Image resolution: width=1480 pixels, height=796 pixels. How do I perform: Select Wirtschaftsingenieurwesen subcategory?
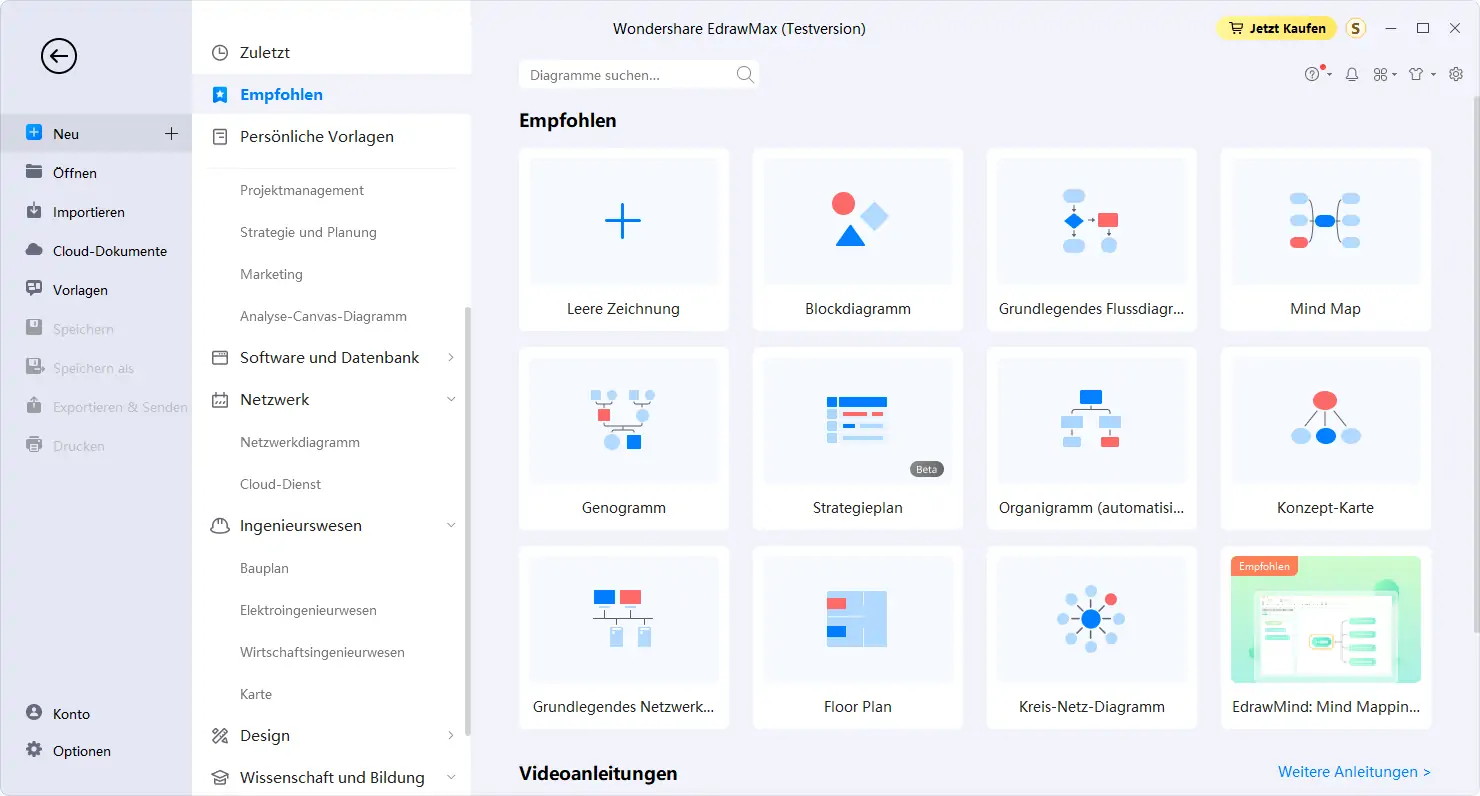pos(322,652)
